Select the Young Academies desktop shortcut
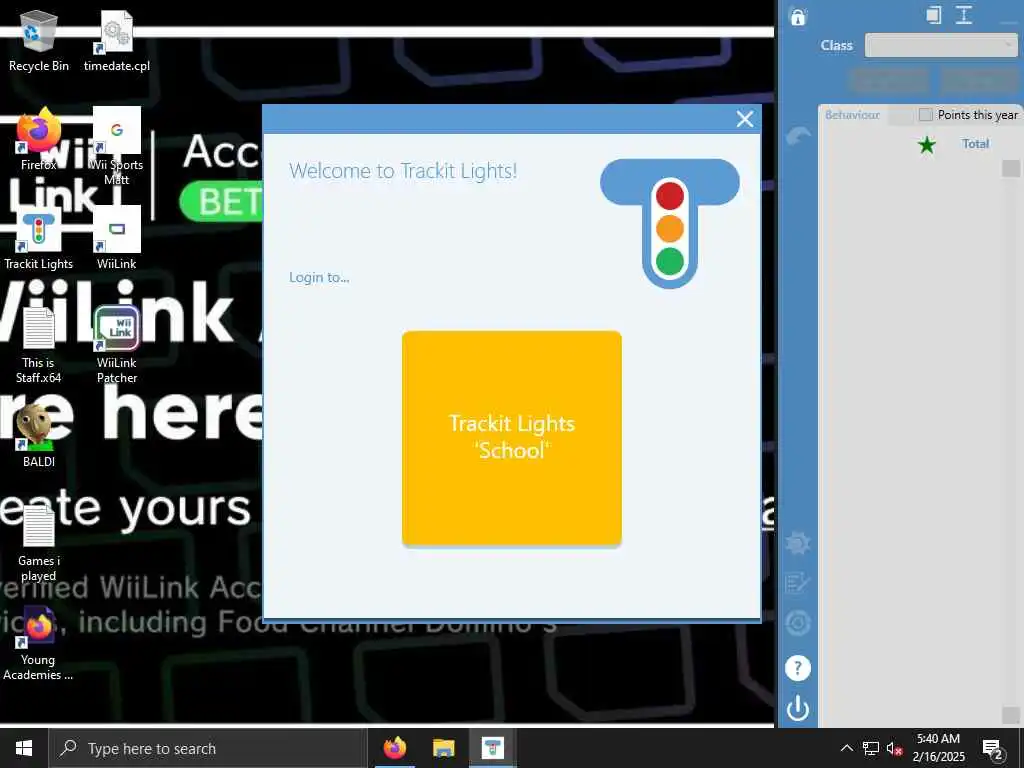Image resolution: width=1024 pixels, height=768 pixels. click(39, 643)
